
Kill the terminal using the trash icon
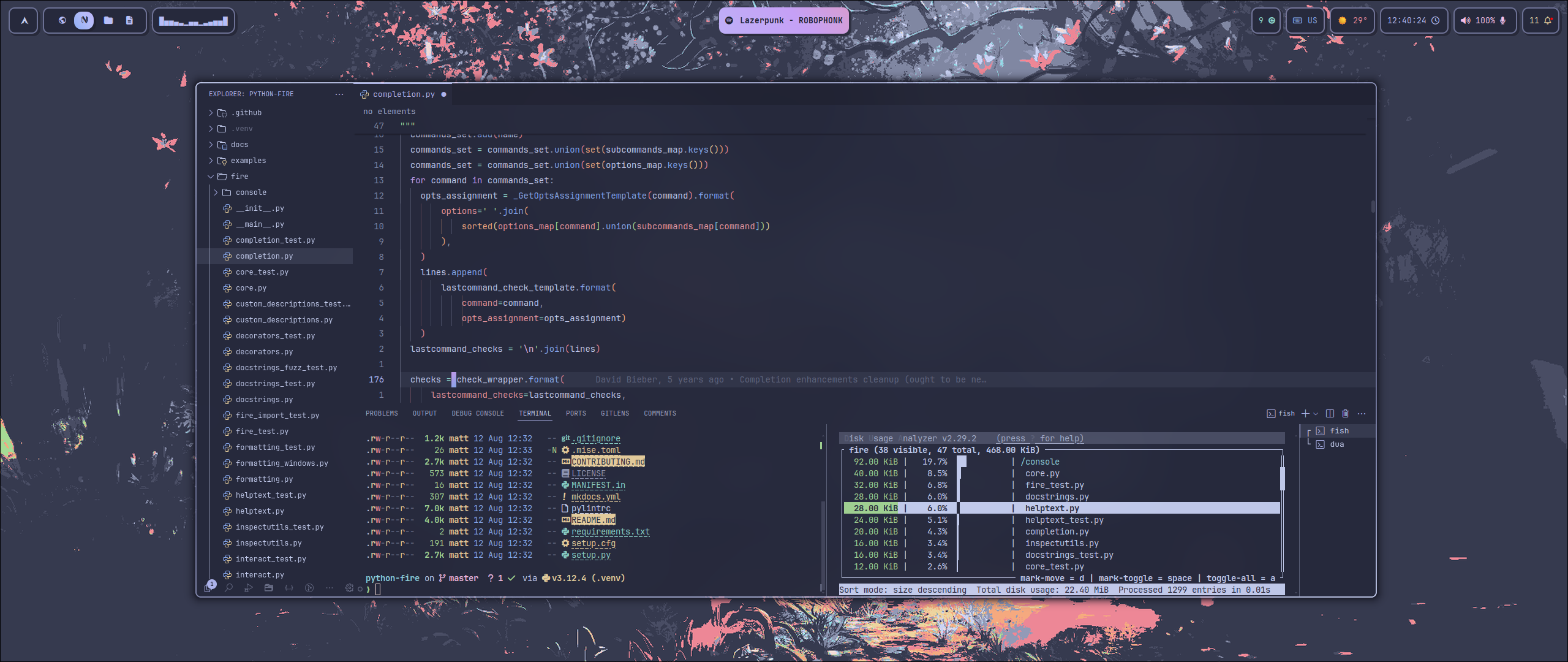tap(1346, 413)
